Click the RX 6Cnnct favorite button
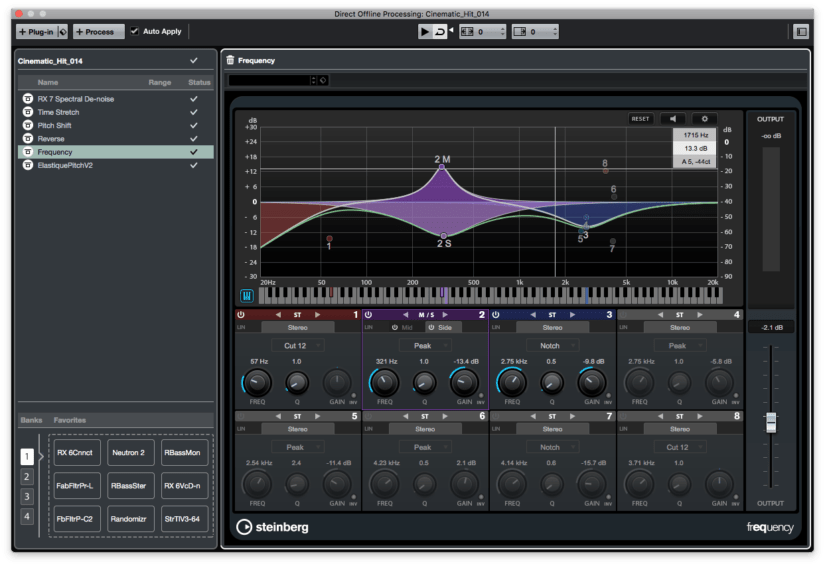 coord(77,452)
